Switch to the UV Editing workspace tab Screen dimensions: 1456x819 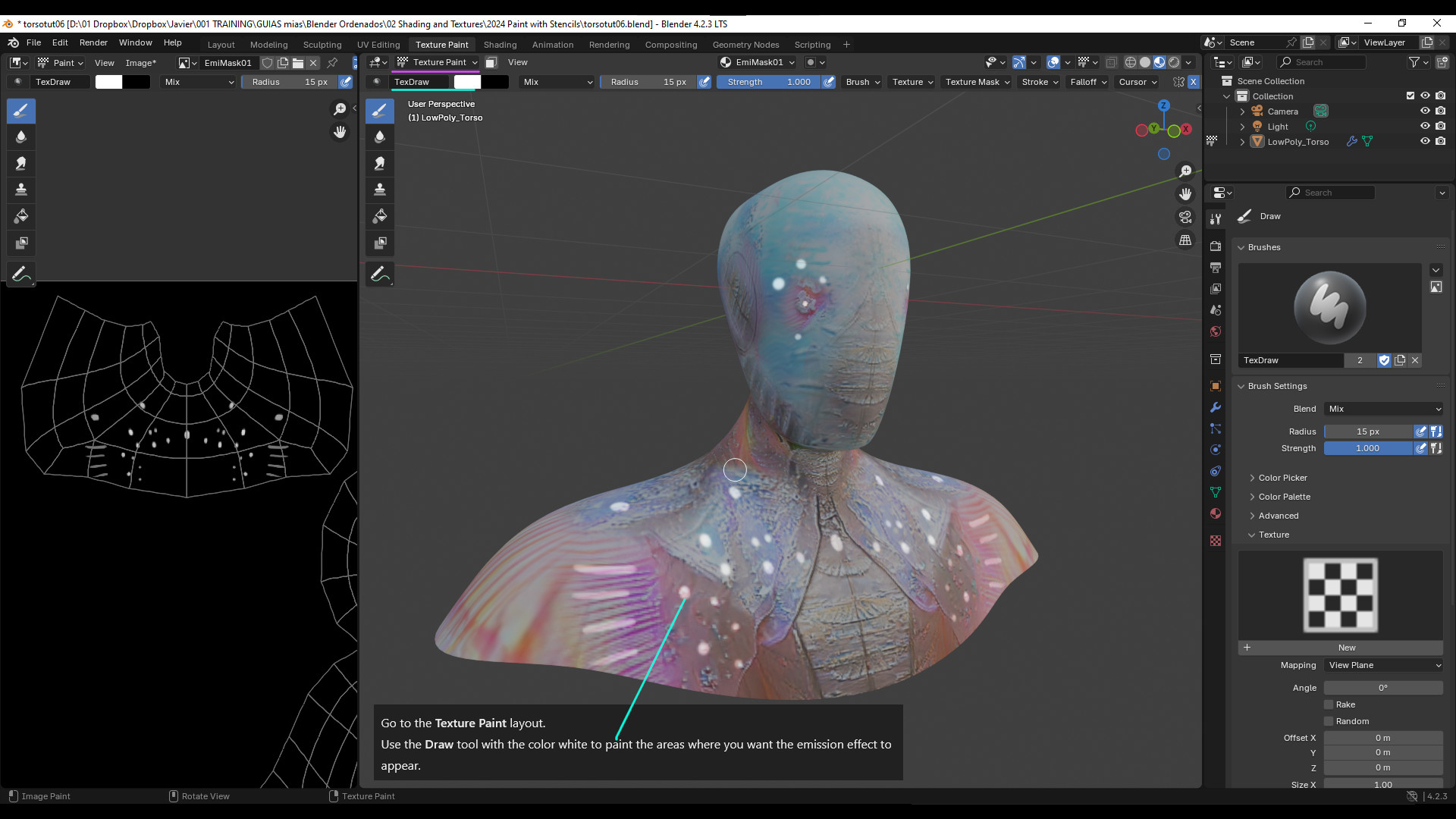(378, 45)
